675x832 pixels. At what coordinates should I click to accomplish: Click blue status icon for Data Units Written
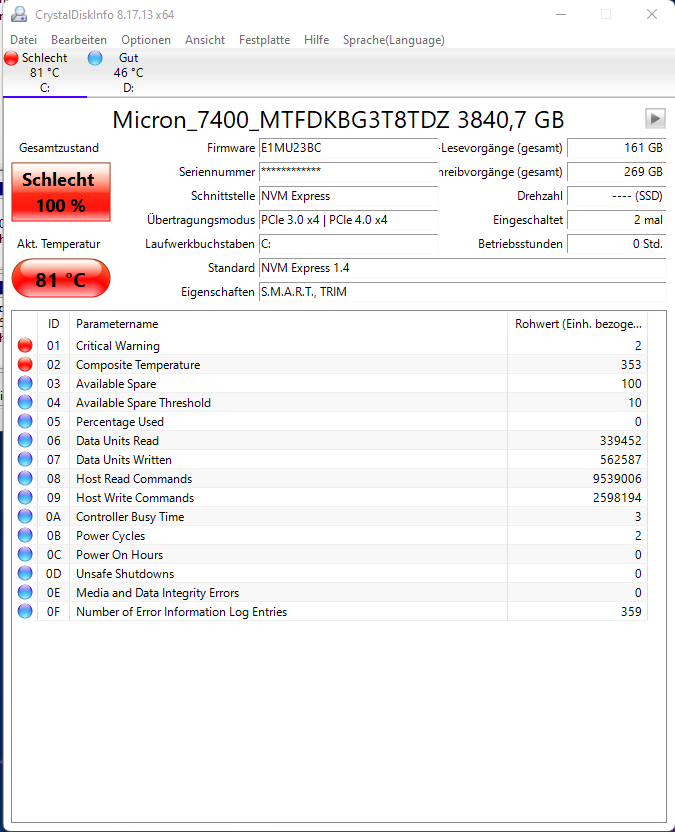(x=25, y=460)
